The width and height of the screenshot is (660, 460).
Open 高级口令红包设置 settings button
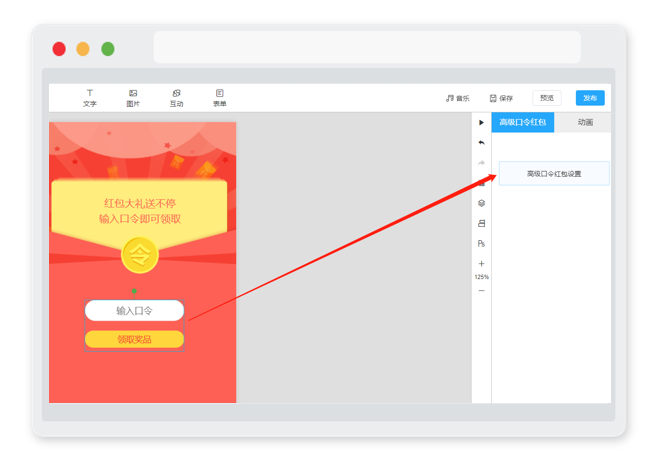[554, 173]
